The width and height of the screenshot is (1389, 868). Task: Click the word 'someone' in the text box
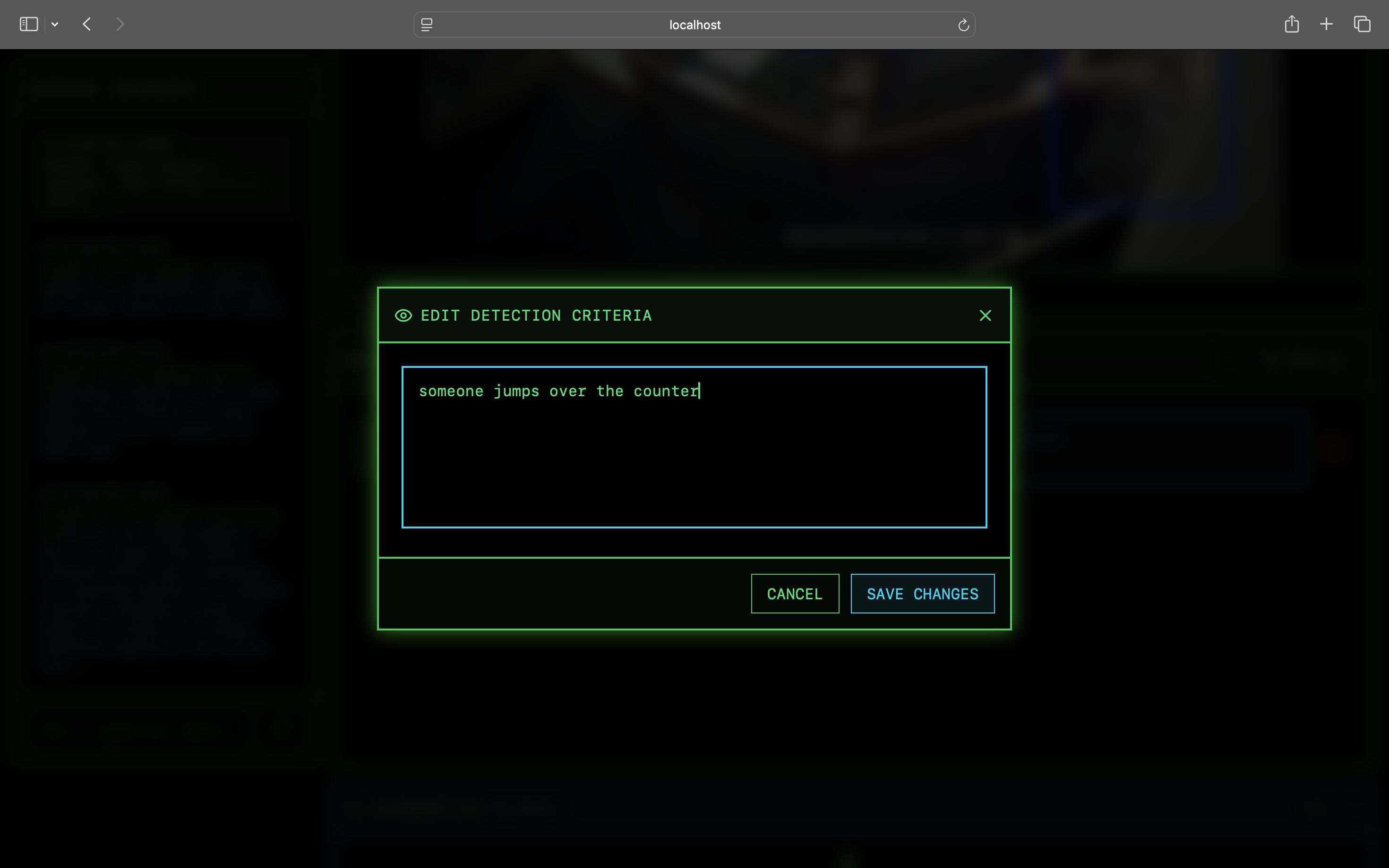coord(451,391)
